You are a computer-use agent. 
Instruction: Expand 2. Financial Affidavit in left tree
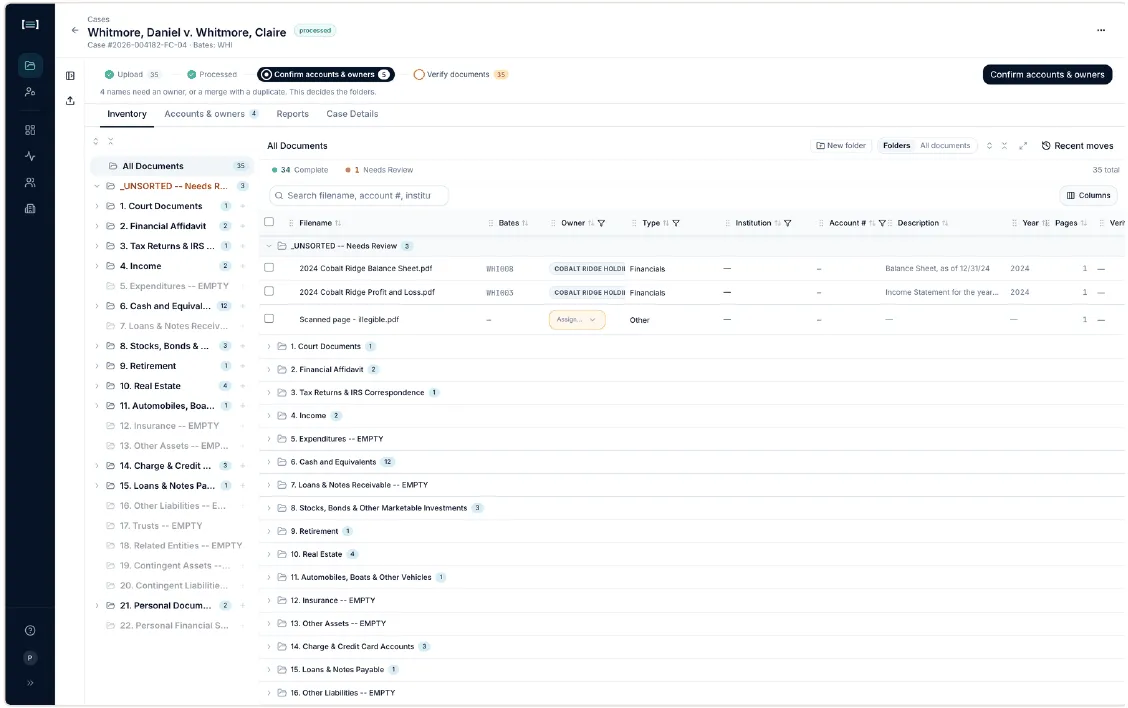click(x=97, y=227)
